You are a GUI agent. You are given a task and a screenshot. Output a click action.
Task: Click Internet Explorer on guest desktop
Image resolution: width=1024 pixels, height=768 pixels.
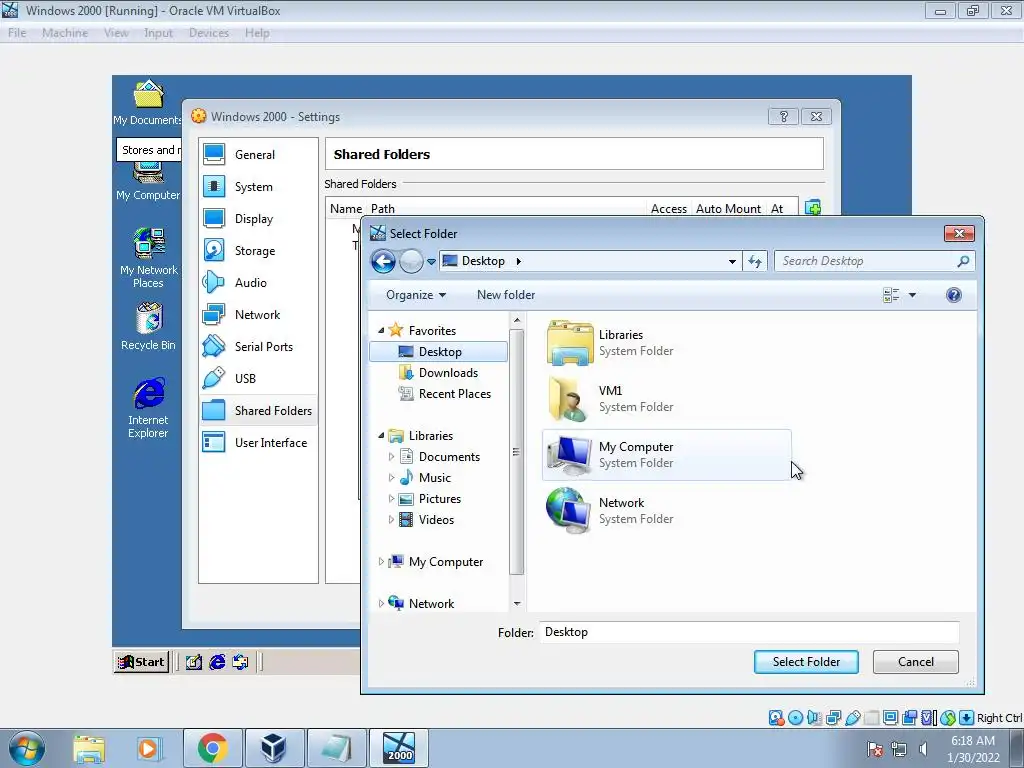click(148, 408)
